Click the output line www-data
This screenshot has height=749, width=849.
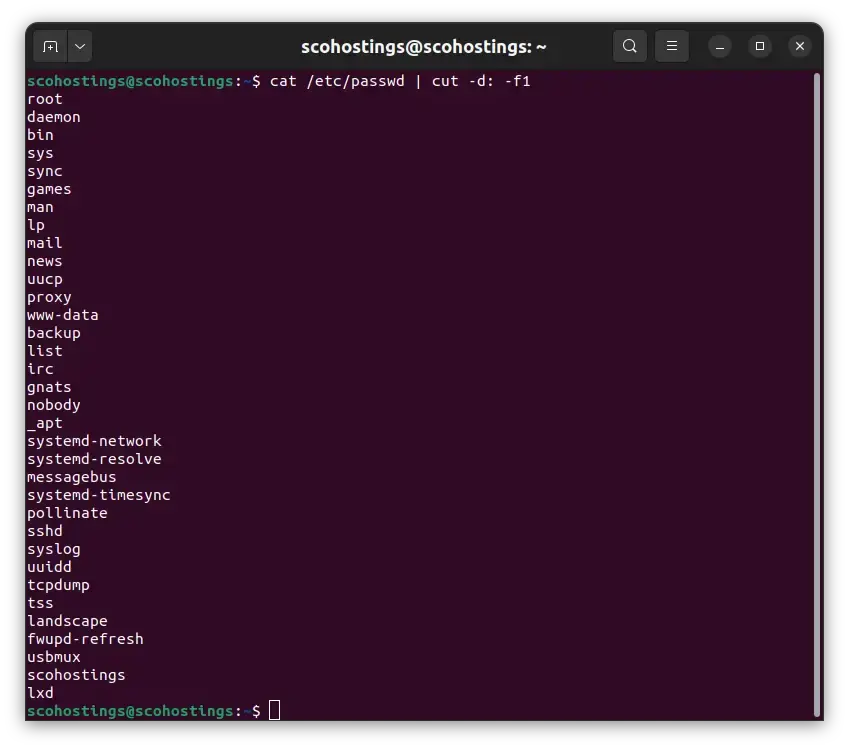[63, 315]
